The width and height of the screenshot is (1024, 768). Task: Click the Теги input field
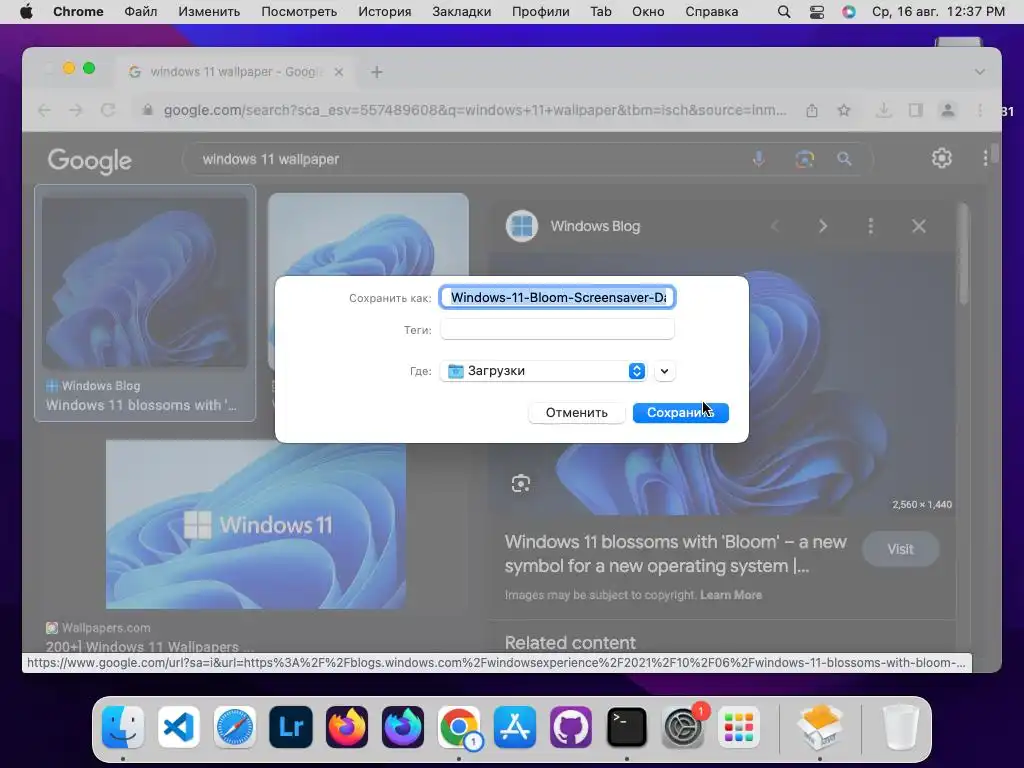point(557,329)
